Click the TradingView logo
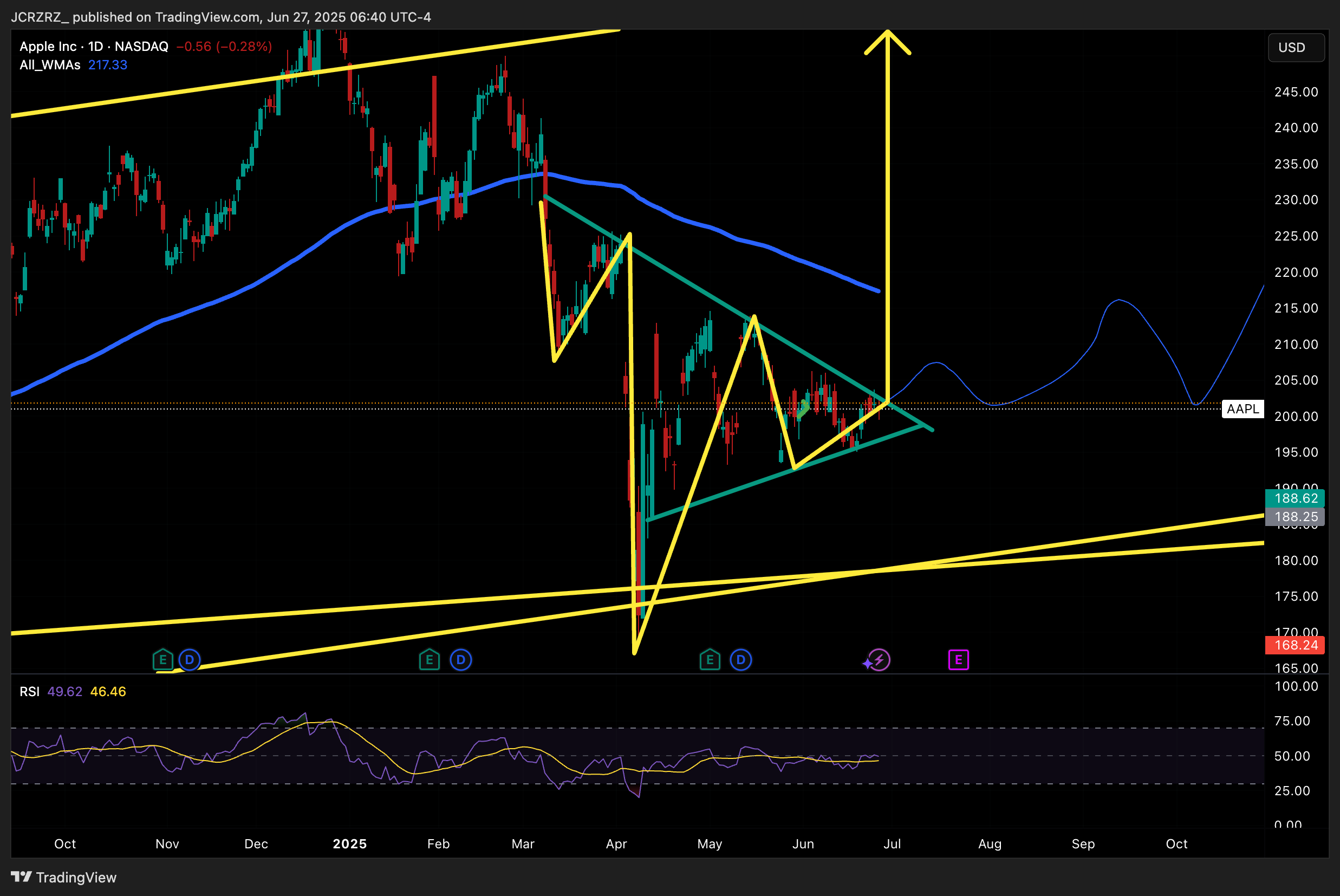This screenshot has height=896, width=1340. click(63, 877)
